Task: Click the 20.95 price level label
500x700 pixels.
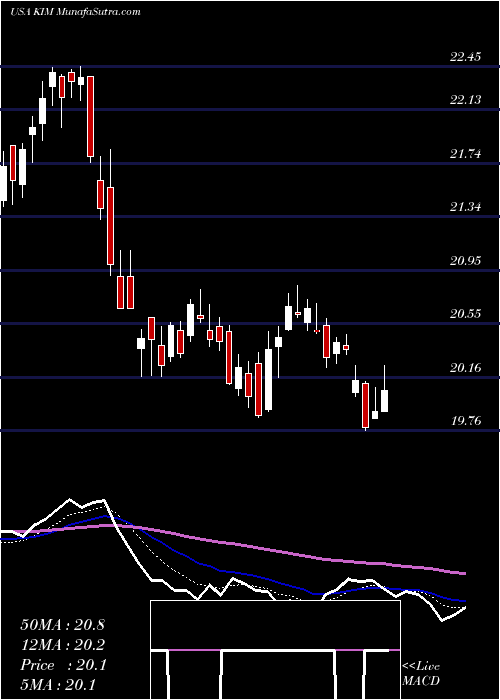Action: point(466,260)
